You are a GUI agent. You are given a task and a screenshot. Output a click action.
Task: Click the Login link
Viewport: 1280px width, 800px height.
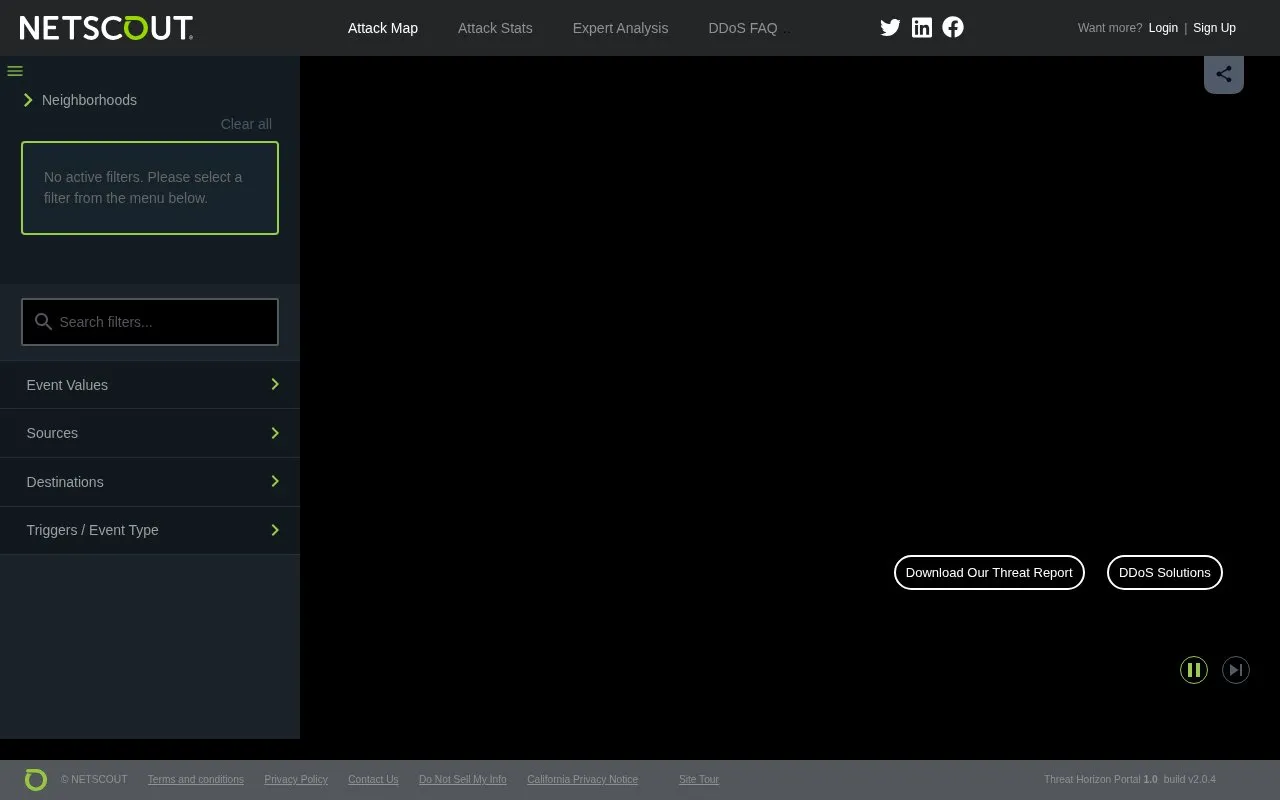[x=1163, y=28]
